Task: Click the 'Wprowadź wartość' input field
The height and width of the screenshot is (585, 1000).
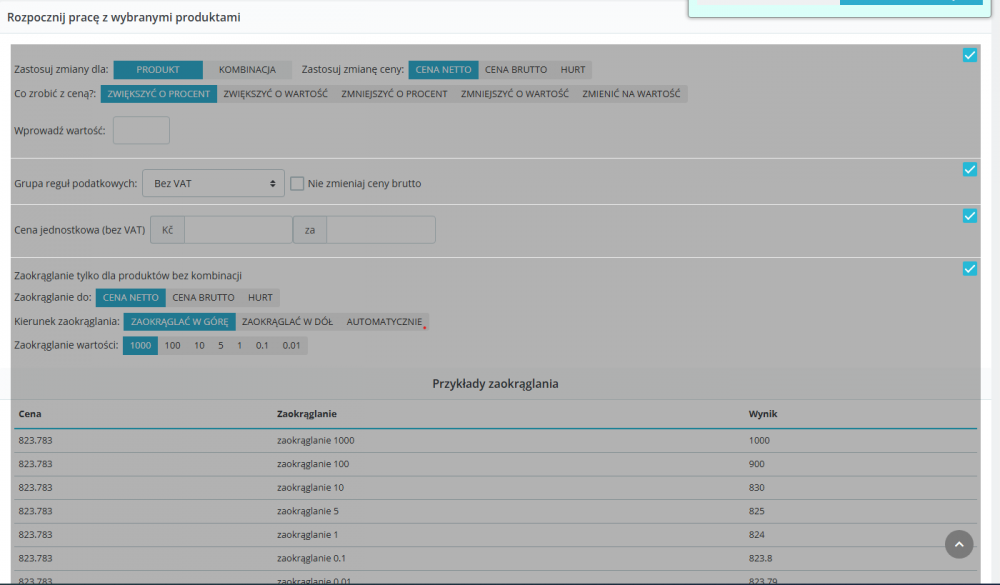Action: pos(142,130)
